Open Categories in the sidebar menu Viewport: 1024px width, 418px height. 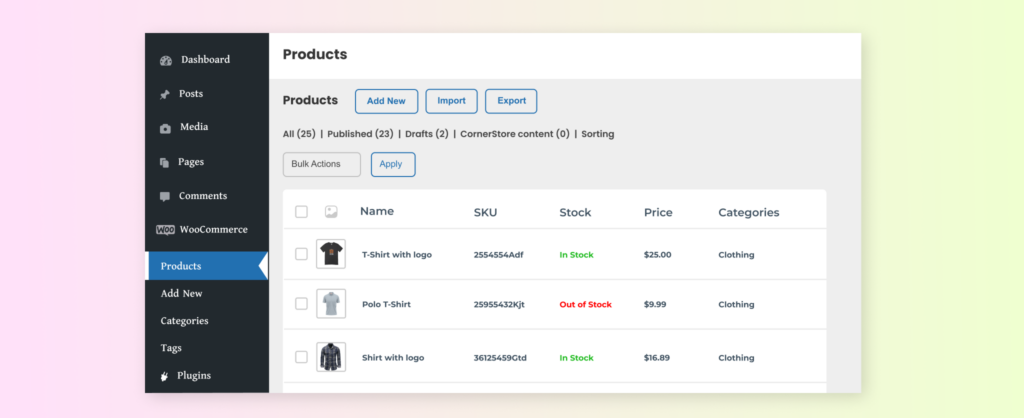184,321
